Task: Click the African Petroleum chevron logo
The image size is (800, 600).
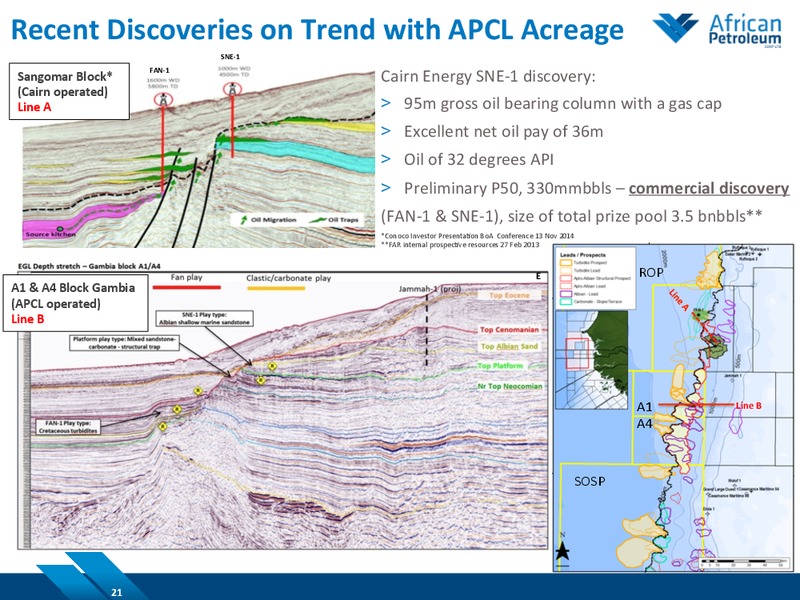Action: click(676, 28)
